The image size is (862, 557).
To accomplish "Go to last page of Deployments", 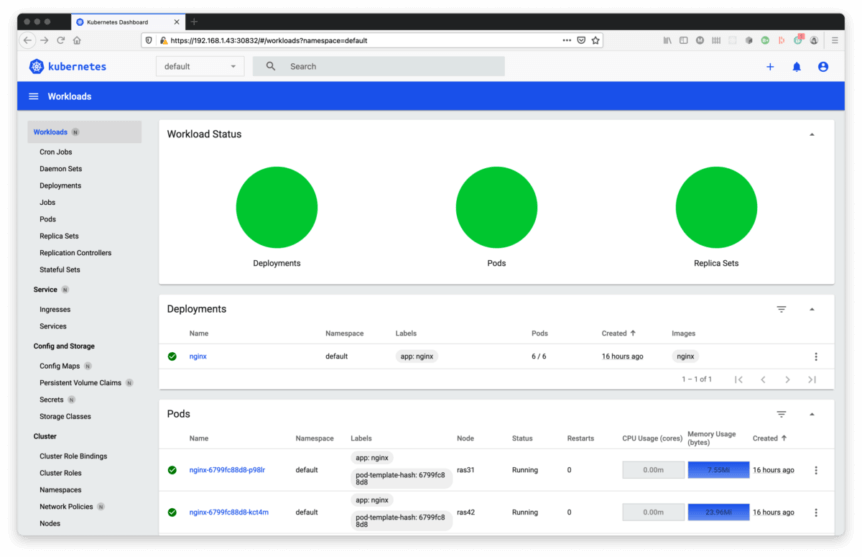I will point(812,379).
